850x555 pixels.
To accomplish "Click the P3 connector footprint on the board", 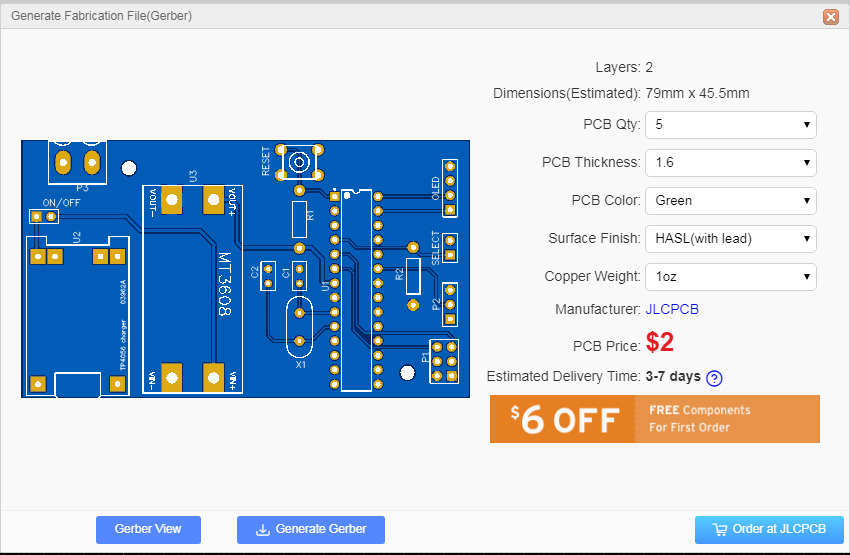I will point(78,162).
